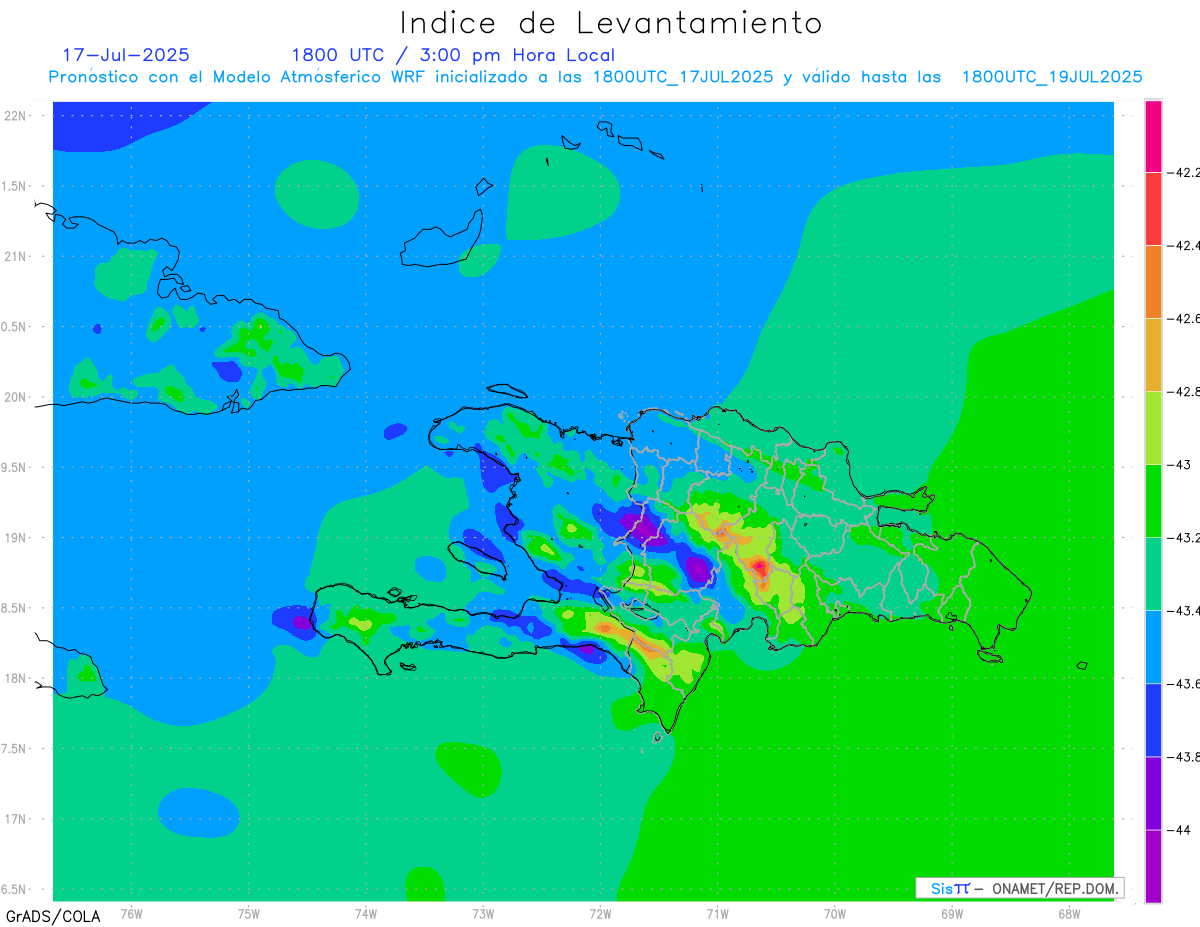1200x927 pixels.
Task: Click the "74W" longitude label
Action: (x=366, y=914)
